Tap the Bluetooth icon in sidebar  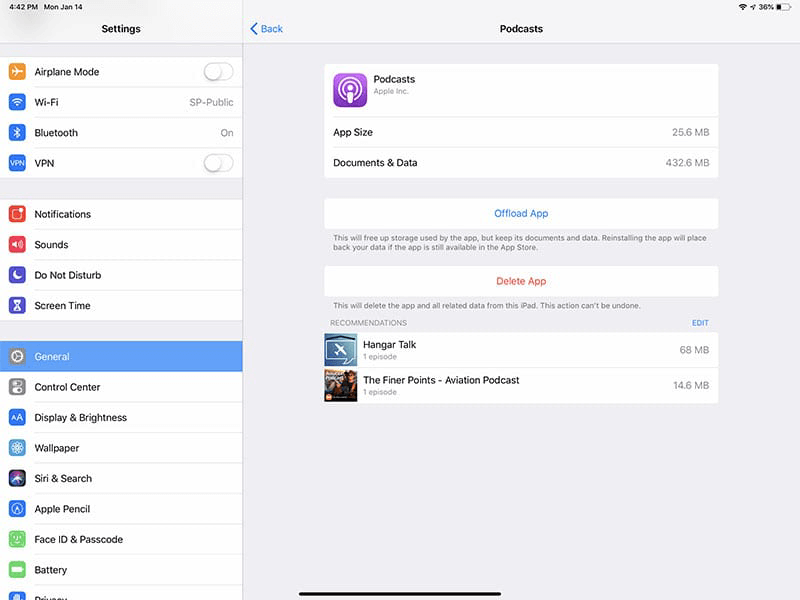point(17,133)
